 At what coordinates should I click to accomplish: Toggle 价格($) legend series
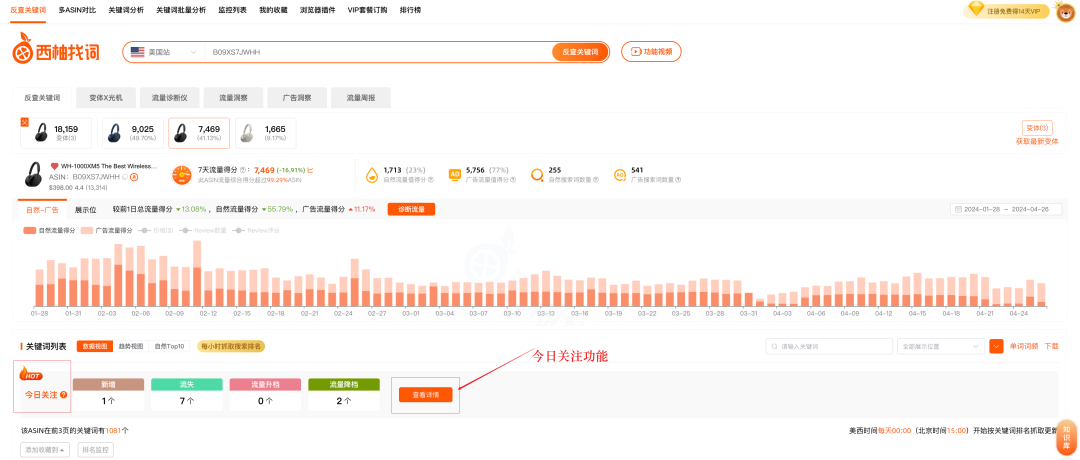click(x=156, y=230)
